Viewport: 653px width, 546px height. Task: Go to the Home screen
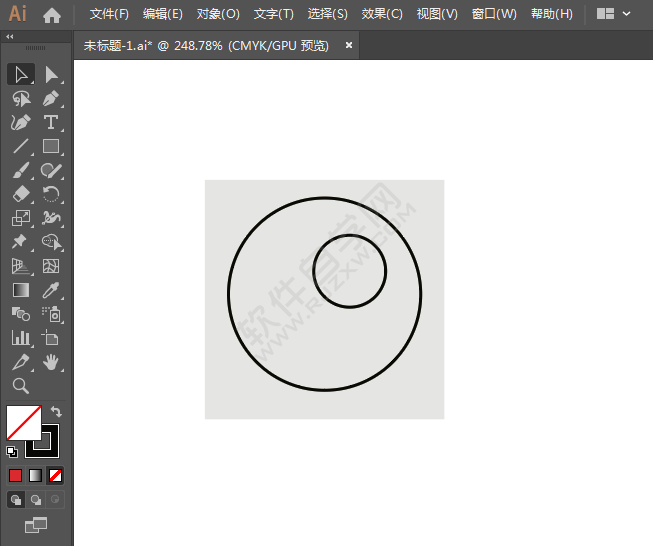pos(52,14)
